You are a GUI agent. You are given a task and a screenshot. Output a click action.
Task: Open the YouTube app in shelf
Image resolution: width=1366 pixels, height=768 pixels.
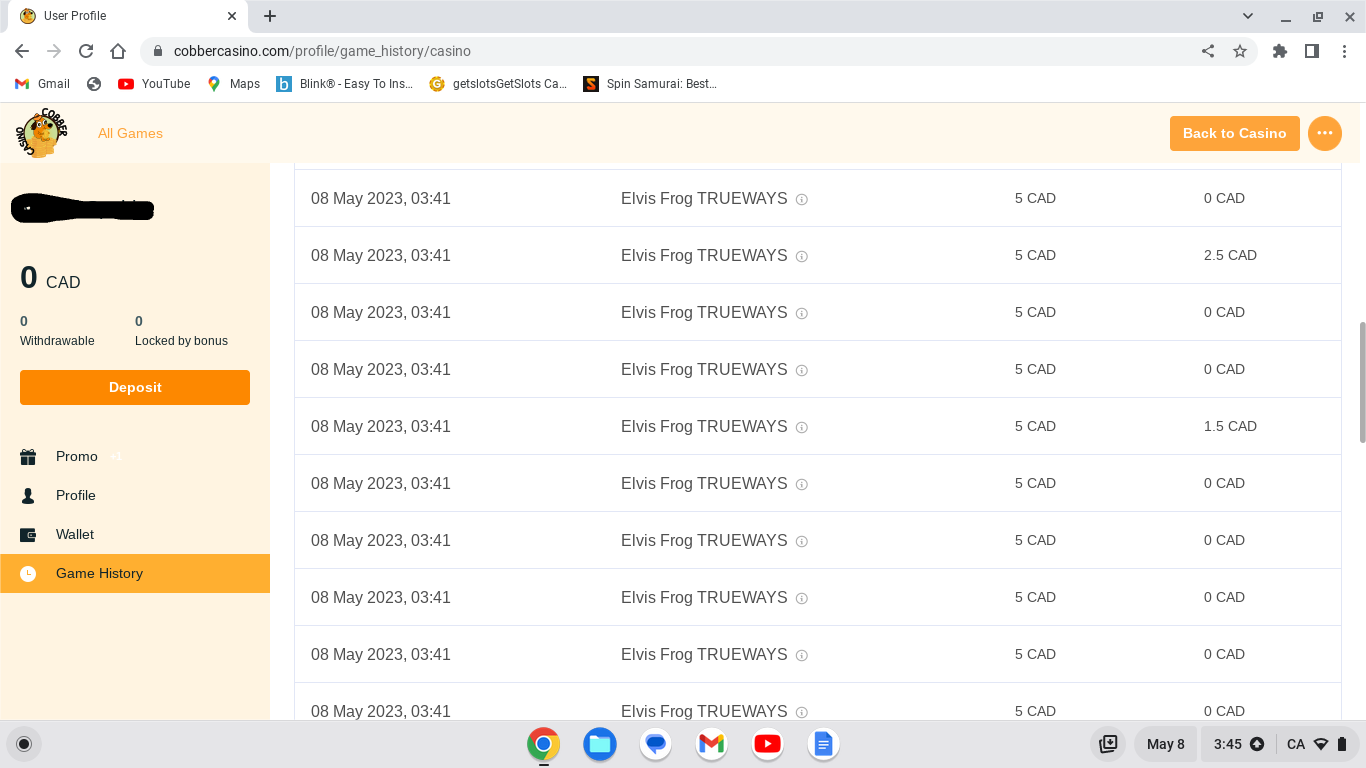(767, 744)
